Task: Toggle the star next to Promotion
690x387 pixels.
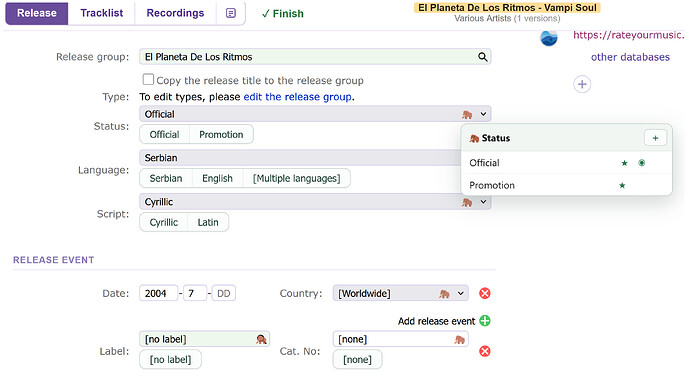Action: point(622,186)
